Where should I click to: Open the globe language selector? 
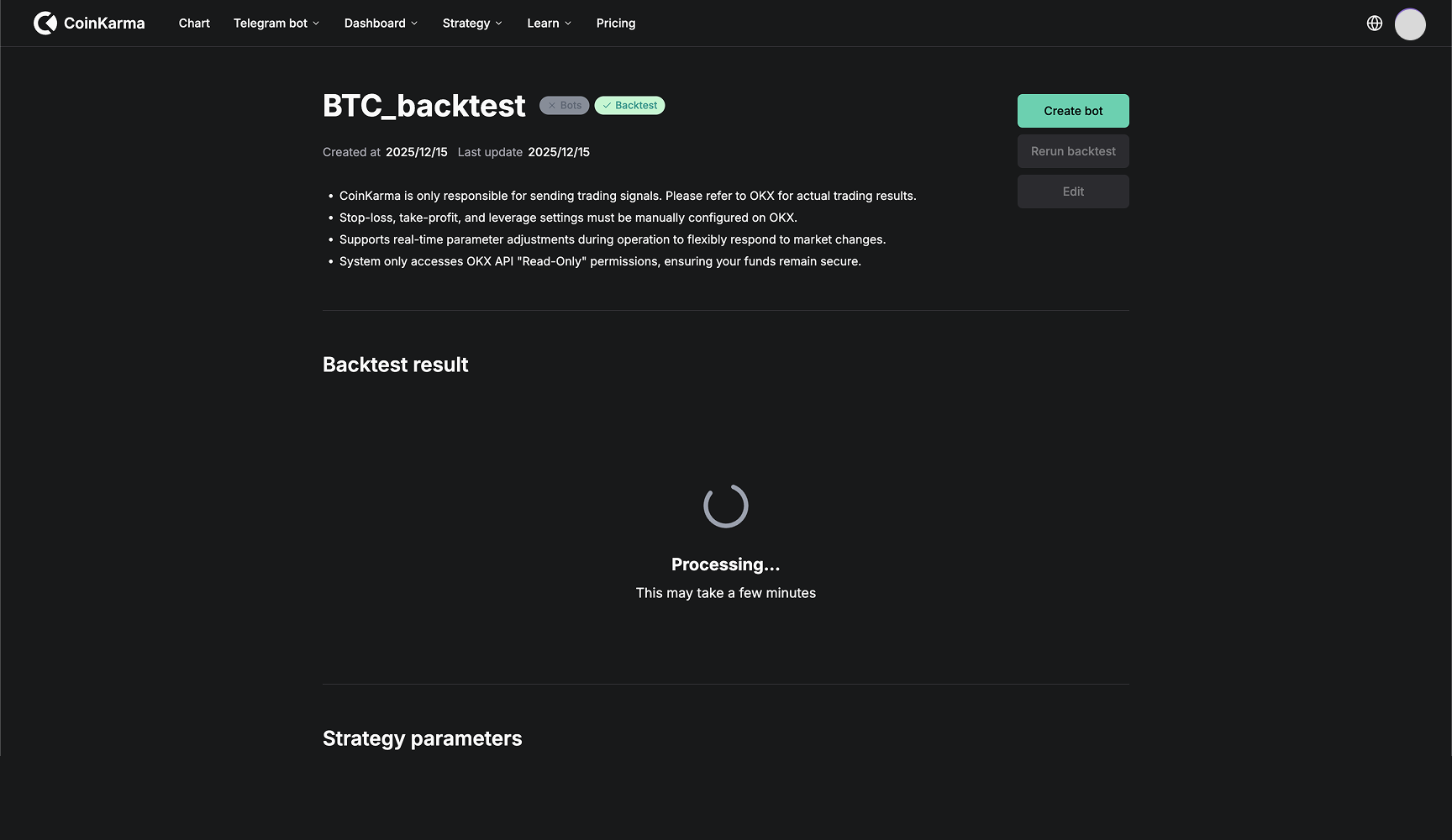coord(1375,24)
